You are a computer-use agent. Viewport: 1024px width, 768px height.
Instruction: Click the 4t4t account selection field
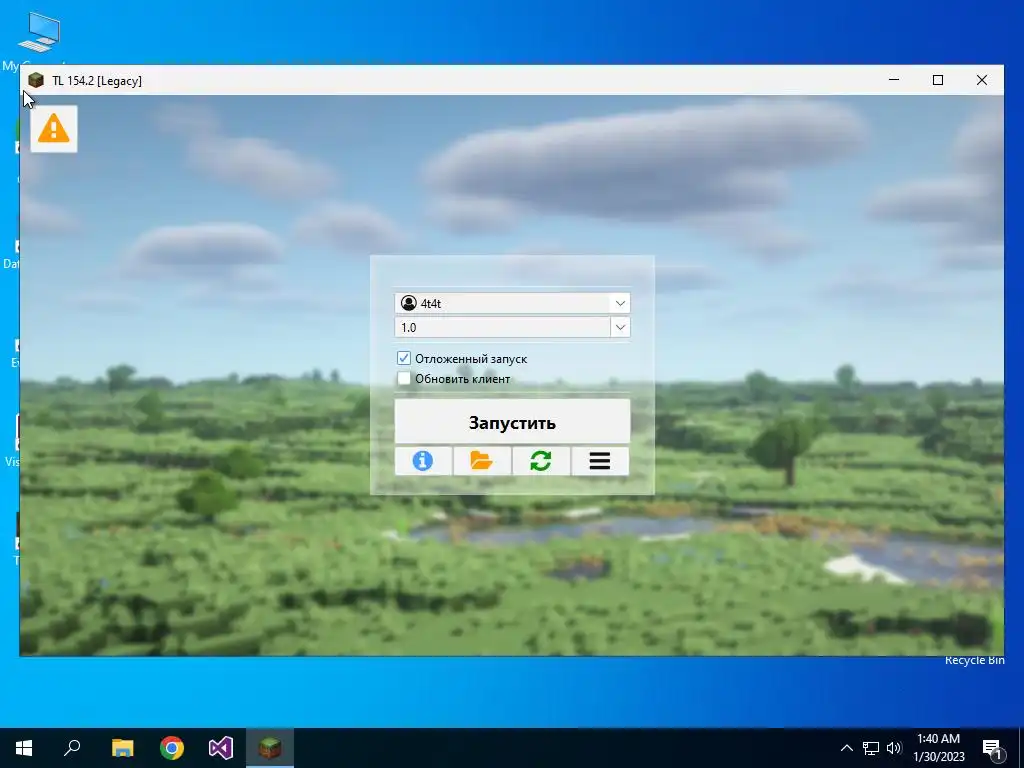tap(512, 303)
